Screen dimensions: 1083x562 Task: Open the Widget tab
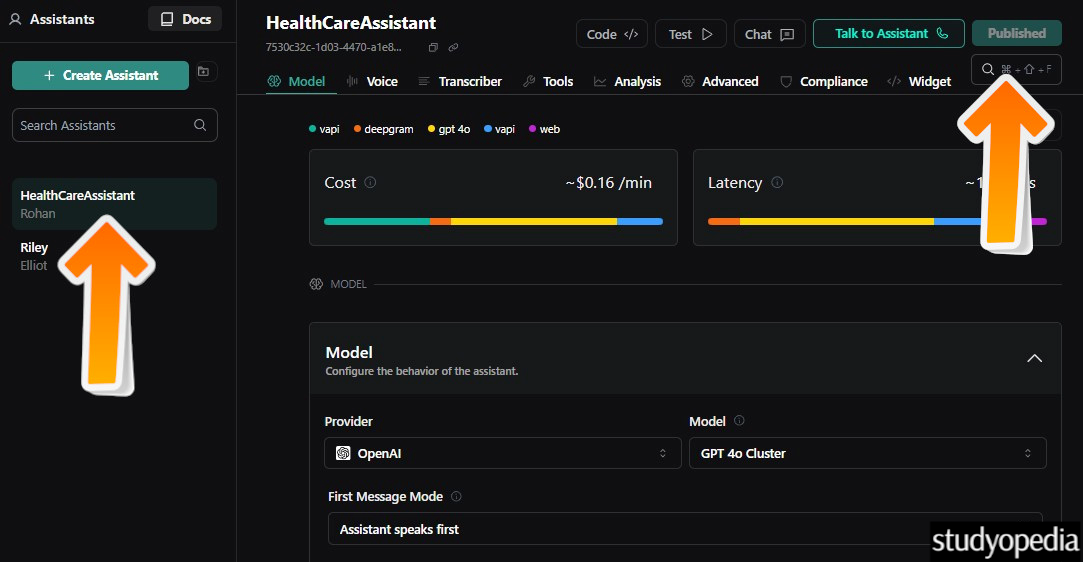(x=919, y=81)
